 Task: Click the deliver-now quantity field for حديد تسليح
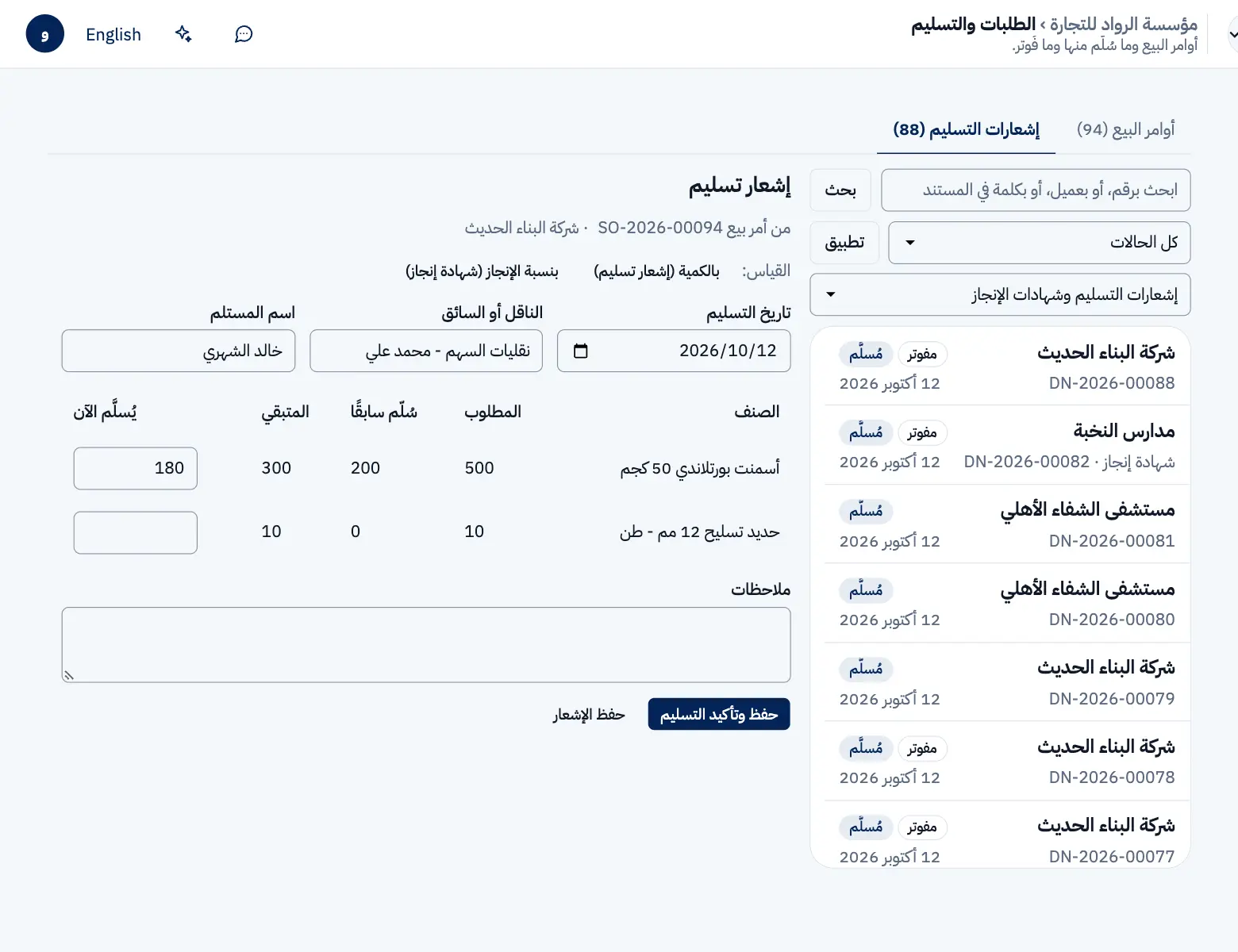pyautogui.click(x=136, y=532)
